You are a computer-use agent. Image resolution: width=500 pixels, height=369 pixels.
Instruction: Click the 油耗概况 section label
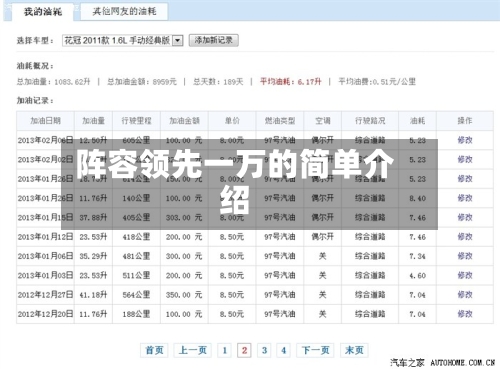point(35,66)
